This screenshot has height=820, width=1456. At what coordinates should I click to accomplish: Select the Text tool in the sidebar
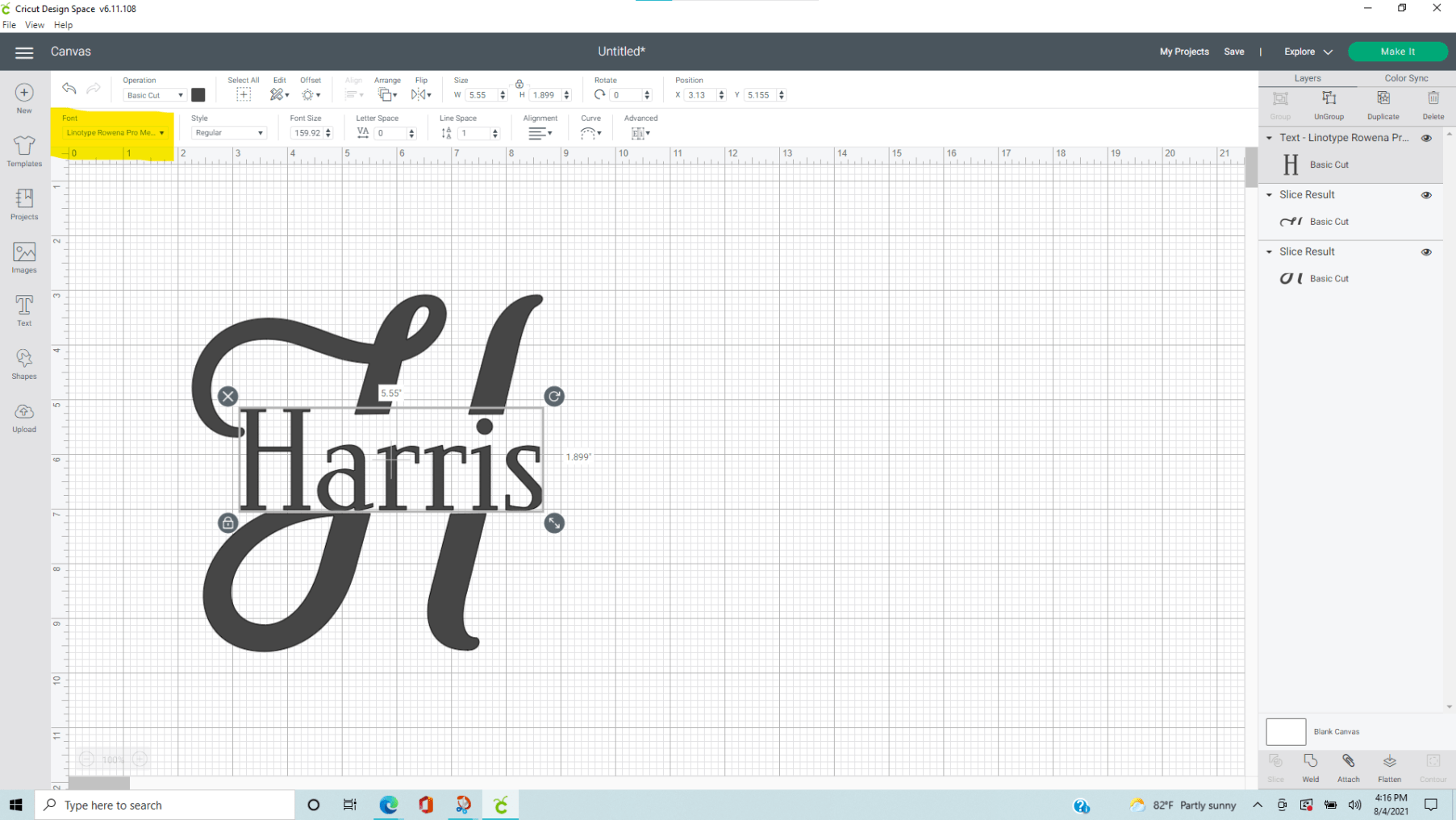(23, 310)
